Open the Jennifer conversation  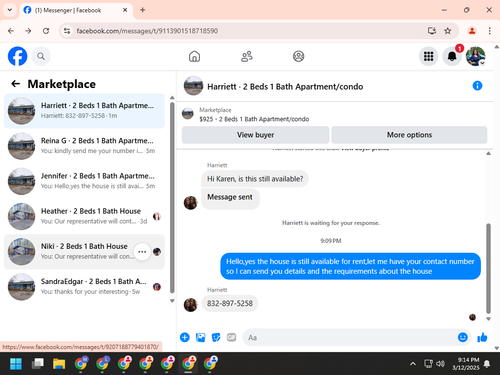[84, 181]
